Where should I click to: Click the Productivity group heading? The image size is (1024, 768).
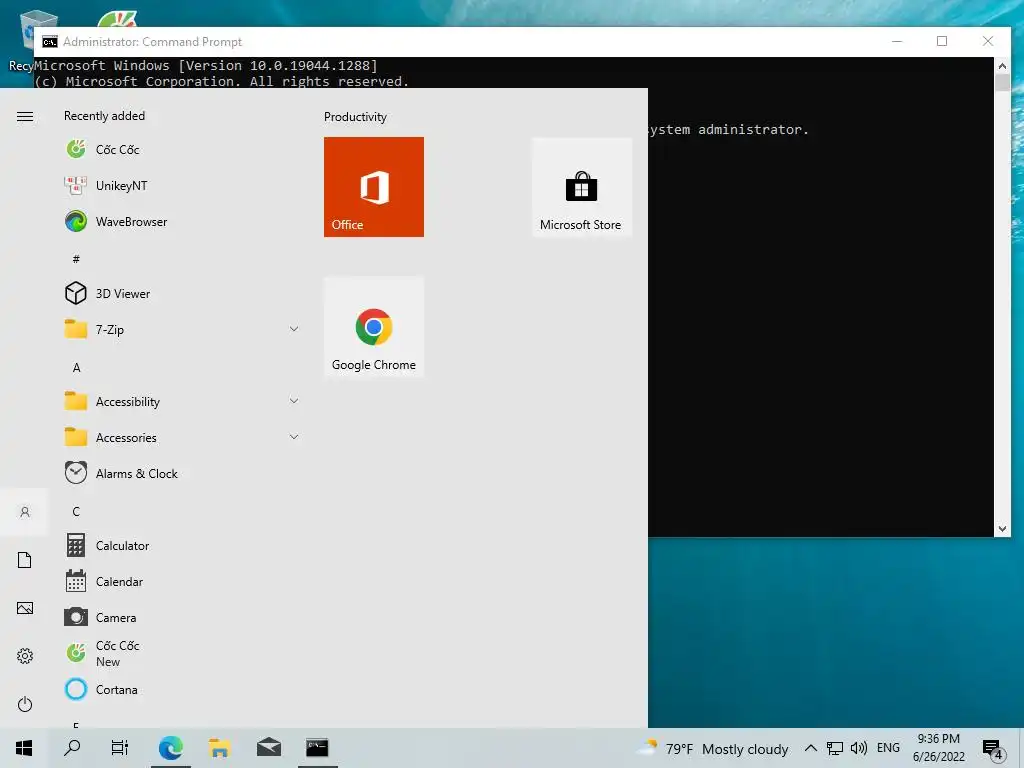[355, 117]
